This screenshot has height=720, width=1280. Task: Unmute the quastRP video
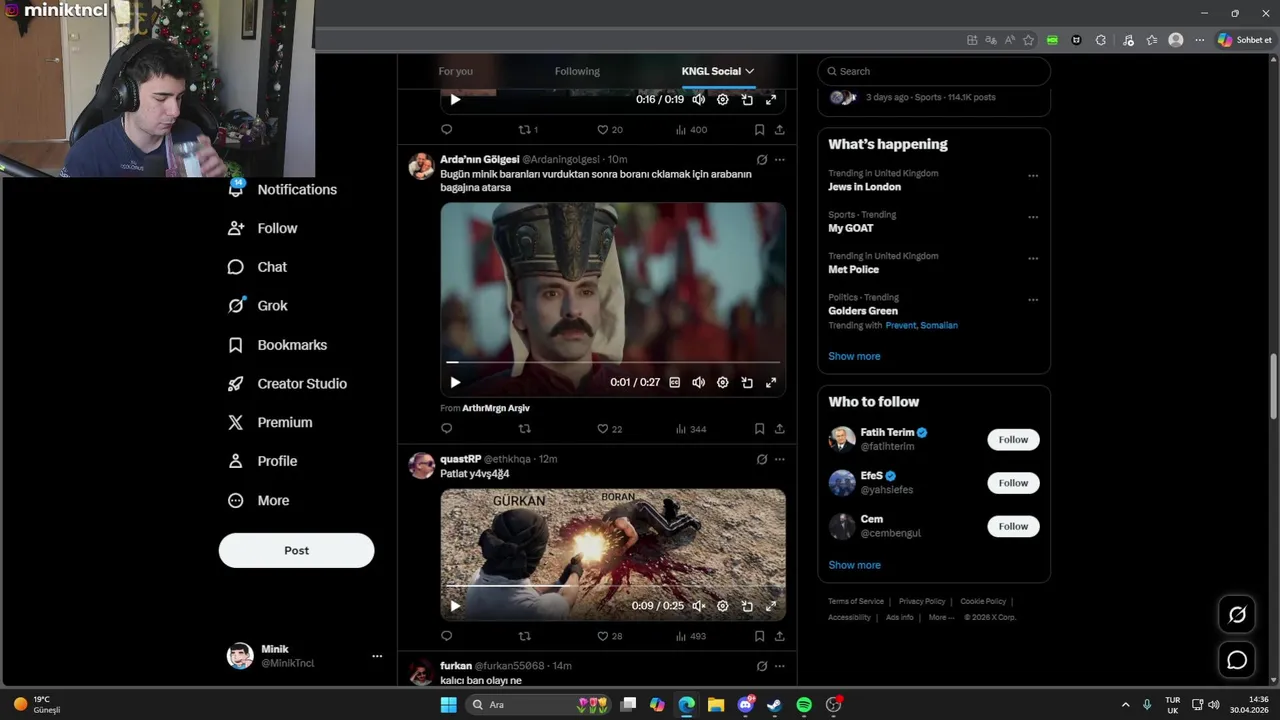tap(698, 606)
